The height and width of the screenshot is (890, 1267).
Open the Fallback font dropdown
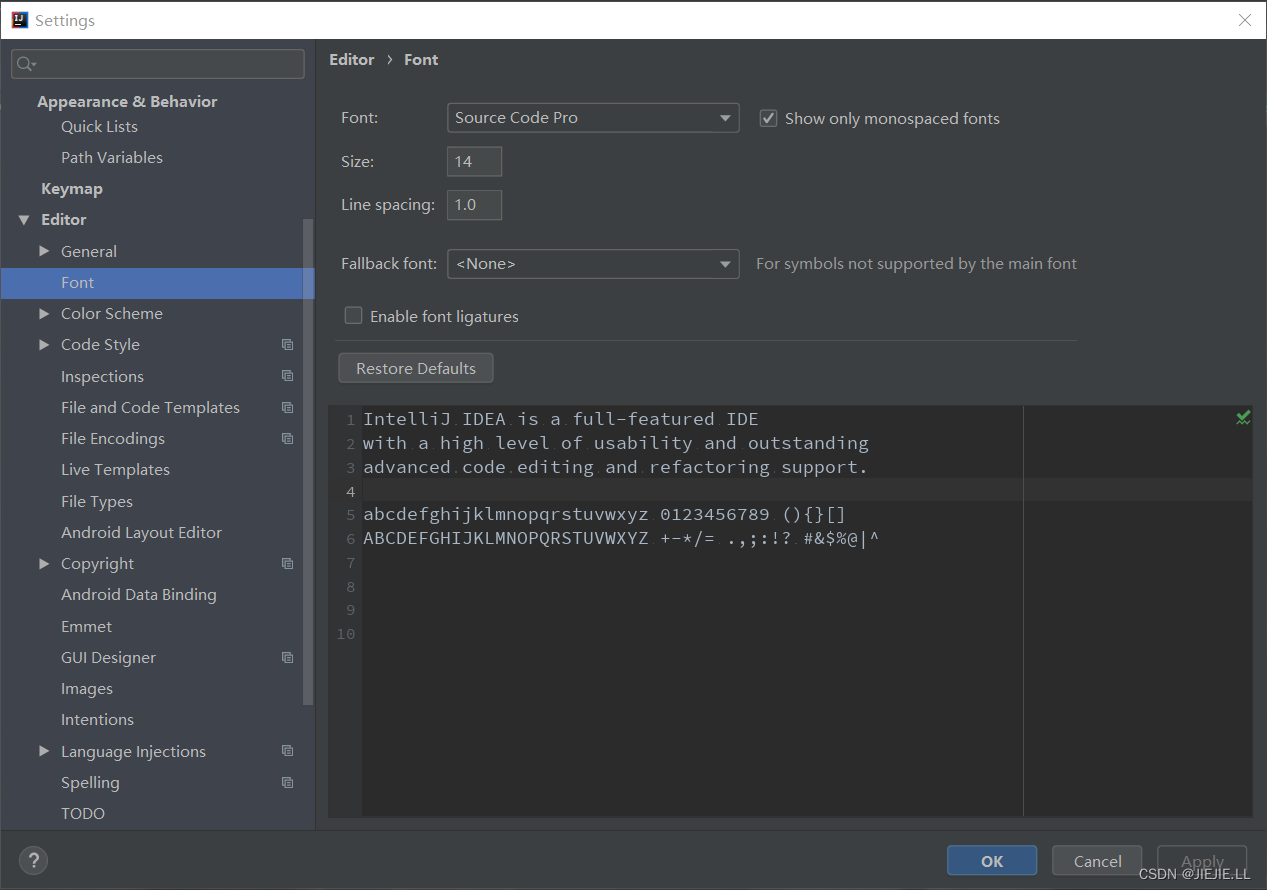pos(593,264)
